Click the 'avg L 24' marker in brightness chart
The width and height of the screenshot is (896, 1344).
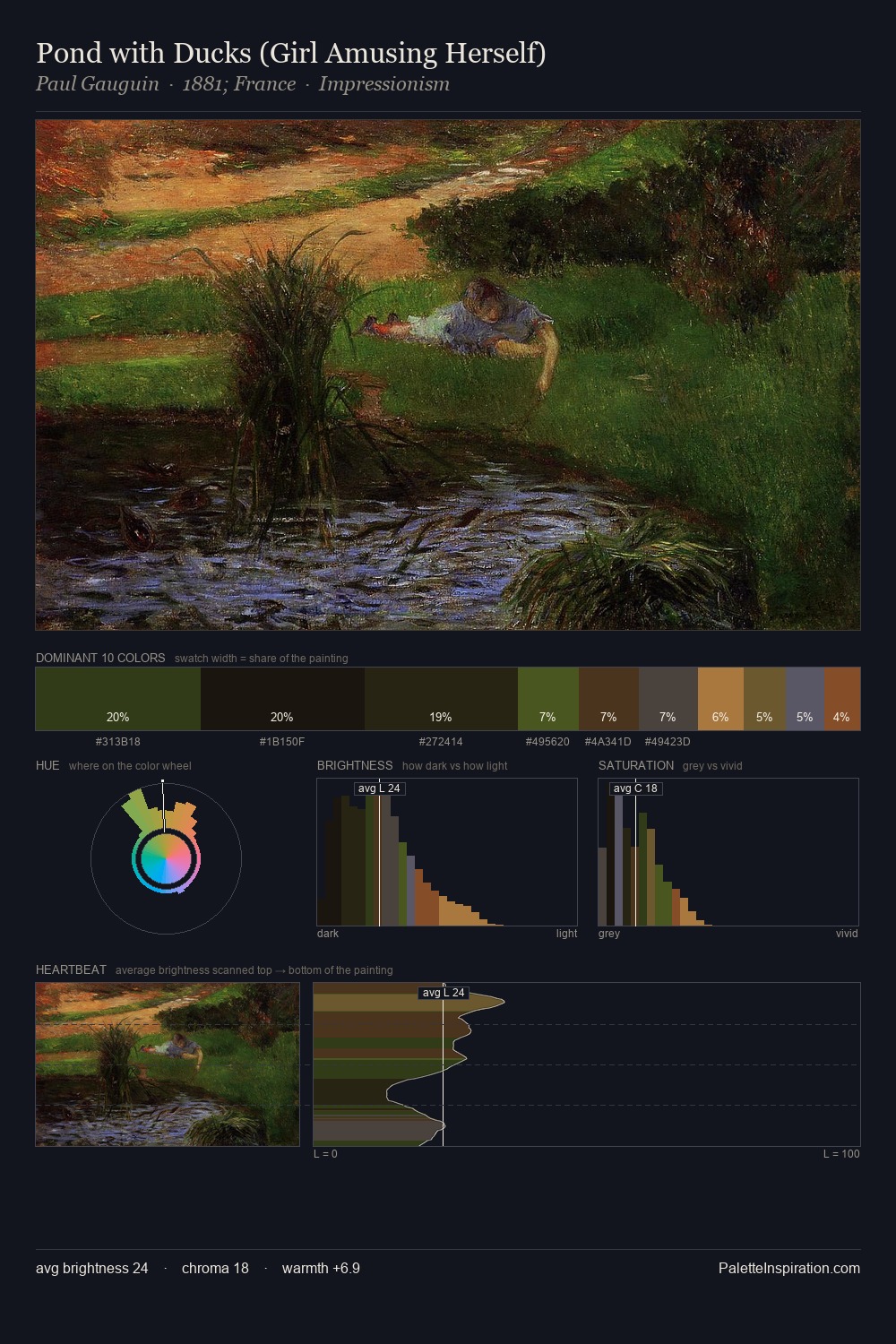pyautogui.click(x=379, y=788)
